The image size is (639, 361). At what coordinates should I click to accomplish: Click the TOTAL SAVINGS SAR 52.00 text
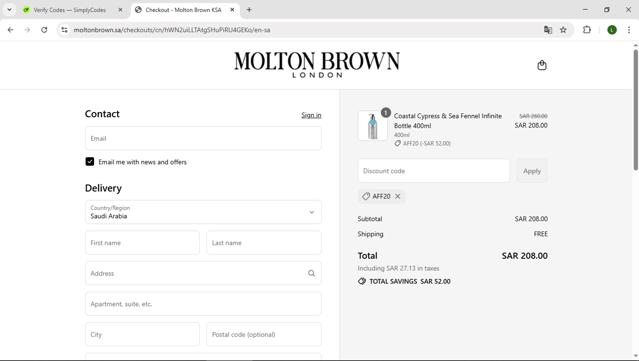click(x=410, y=282)
